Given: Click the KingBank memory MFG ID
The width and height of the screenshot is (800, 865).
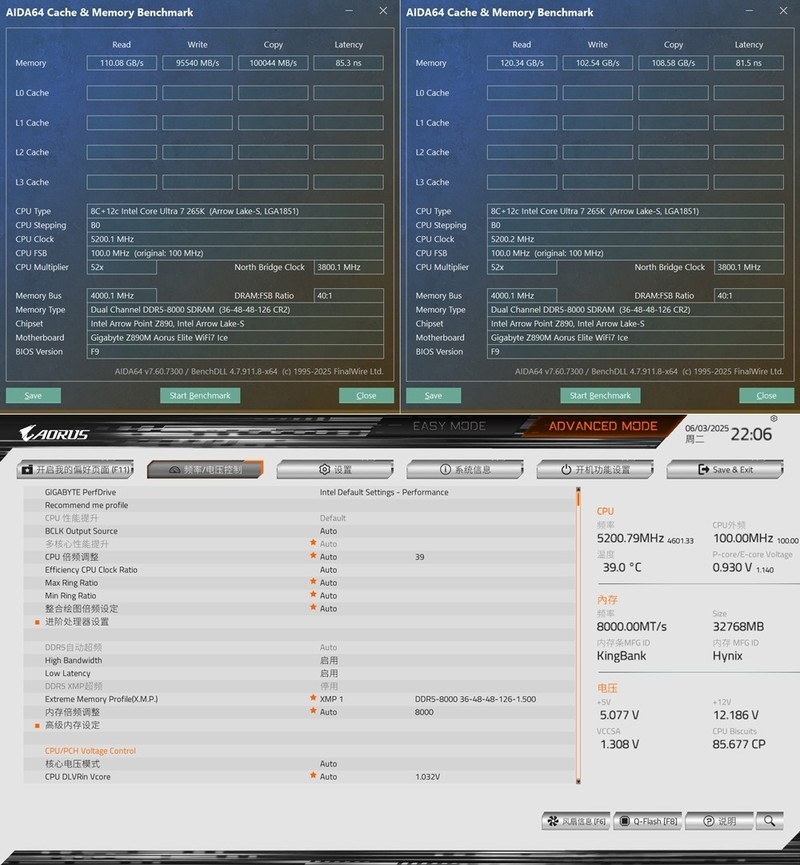Looking at the screenshot, I should pos(621,656).
